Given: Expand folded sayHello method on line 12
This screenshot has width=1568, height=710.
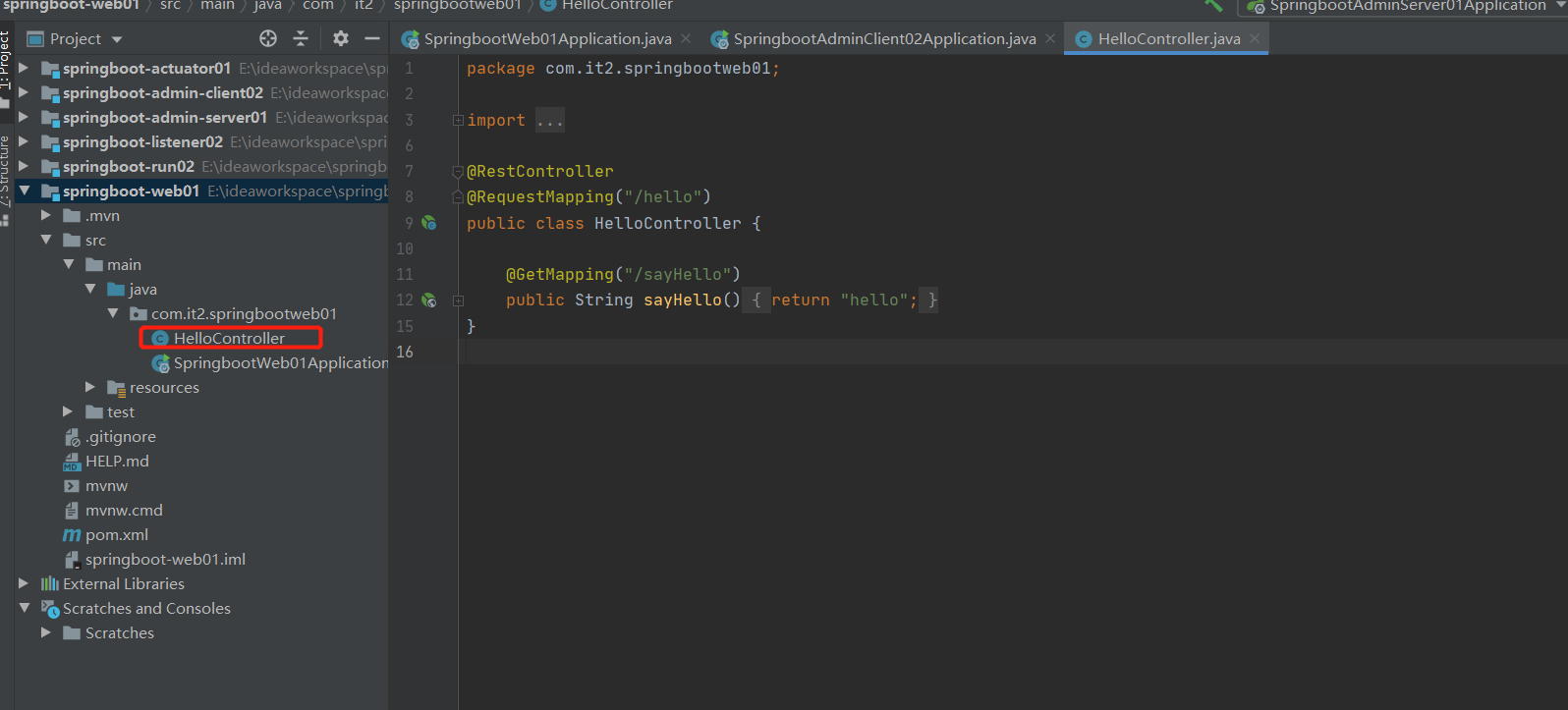Looking at the screenshot, I should [x=458, y=300].
